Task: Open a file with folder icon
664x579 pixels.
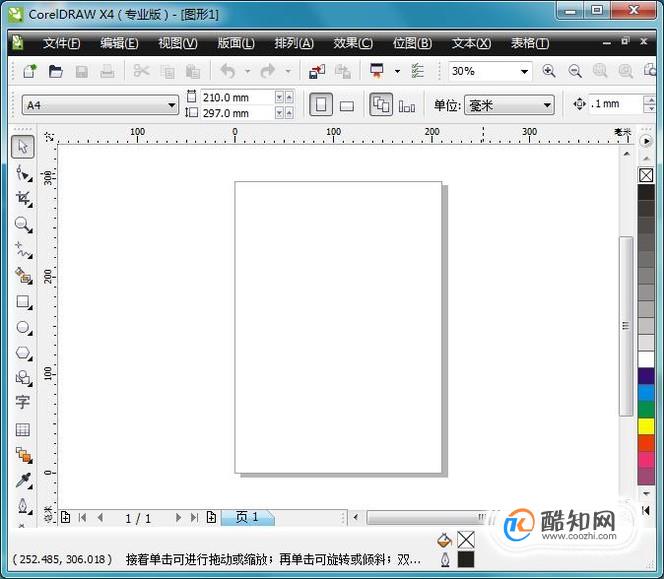Action: 55,71
